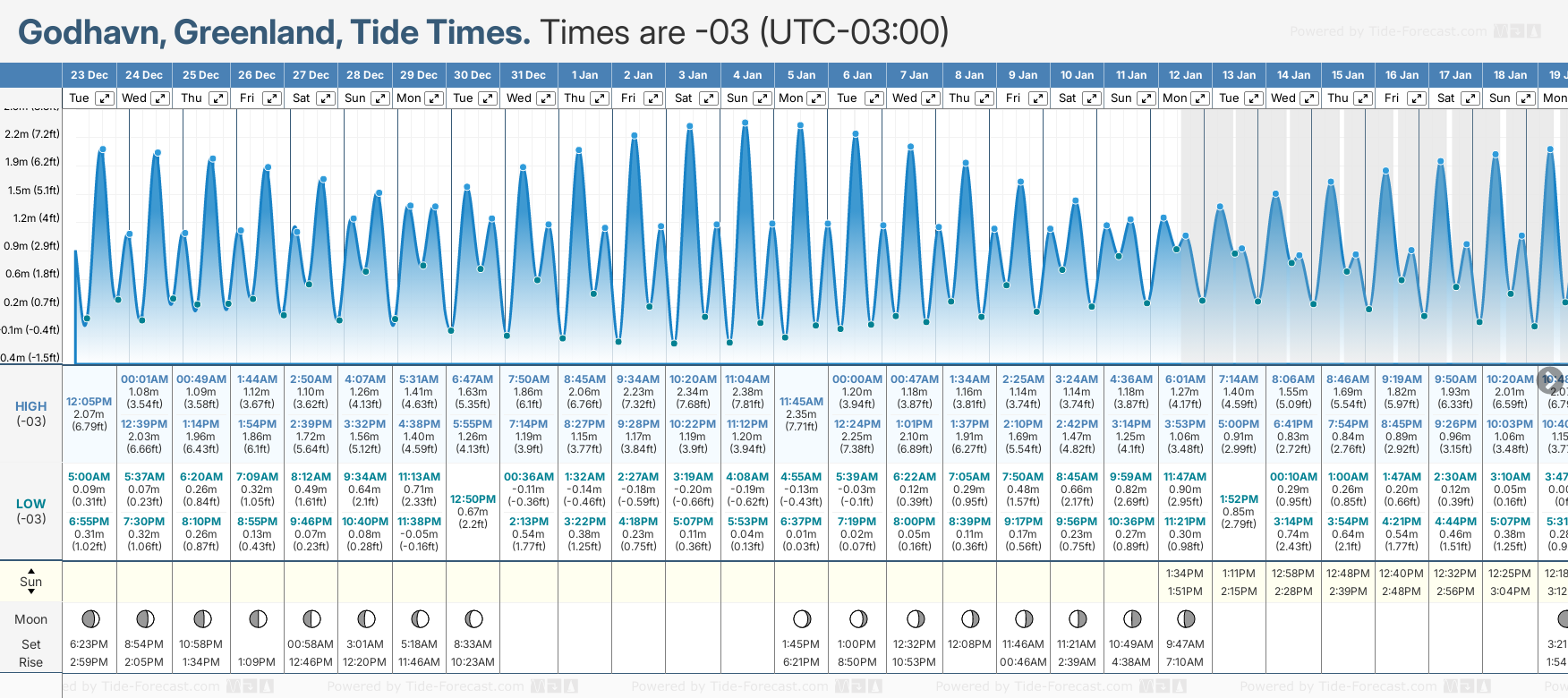Viewport: 1568px width, 698px height.
Task: Click the enlarge icon beside Tue 23 Dec
Action: (105, 98)
